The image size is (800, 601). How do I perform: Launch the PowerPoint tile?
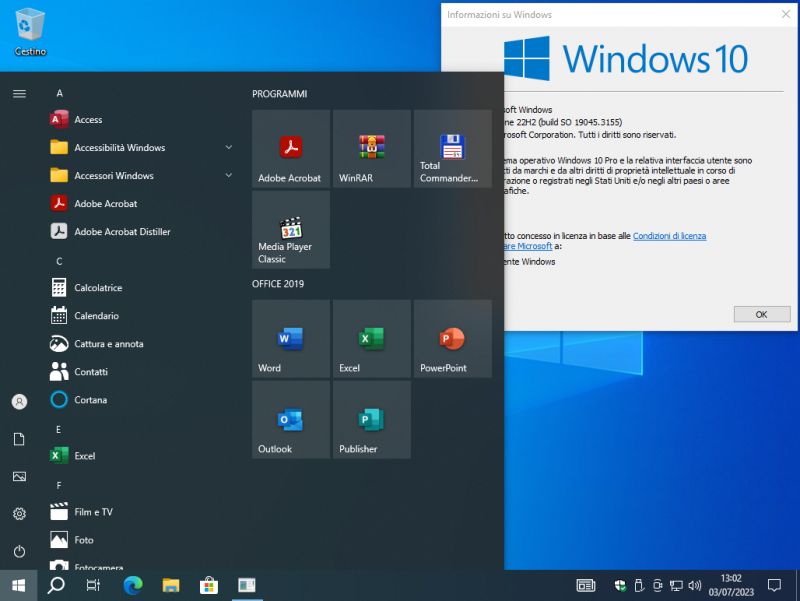[453, 339]
